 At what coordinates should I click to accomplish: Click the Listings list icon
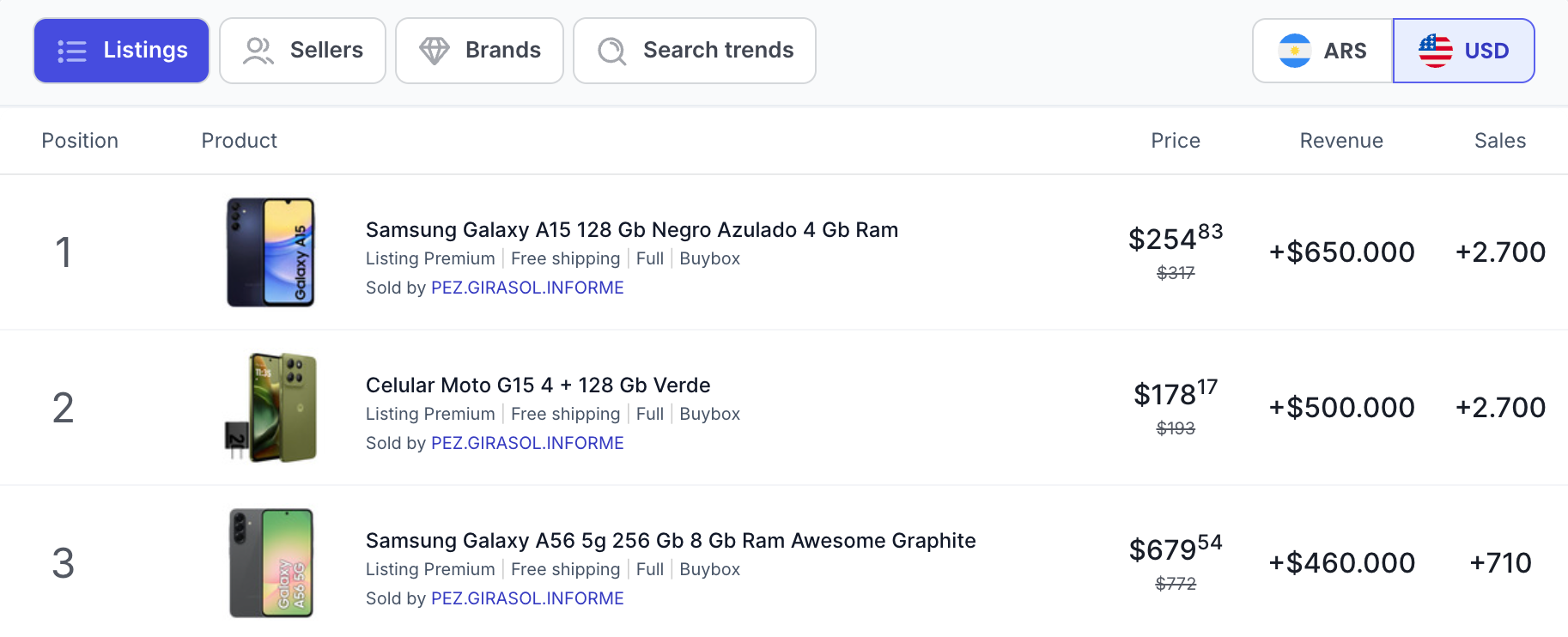point(72,52)
